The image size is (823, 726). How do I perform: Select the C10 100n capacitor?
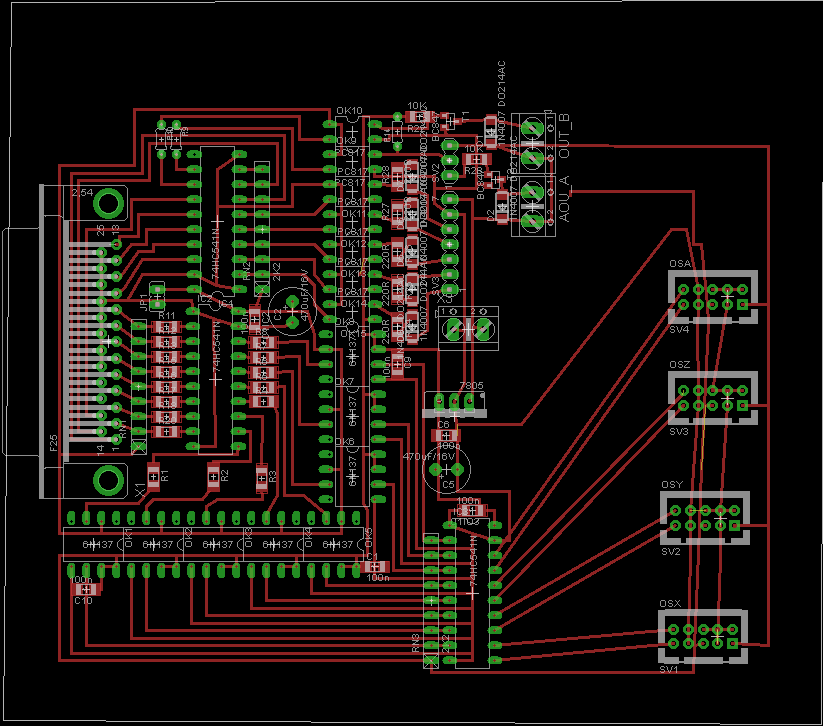pyautogui.click(x=83, y=591)
